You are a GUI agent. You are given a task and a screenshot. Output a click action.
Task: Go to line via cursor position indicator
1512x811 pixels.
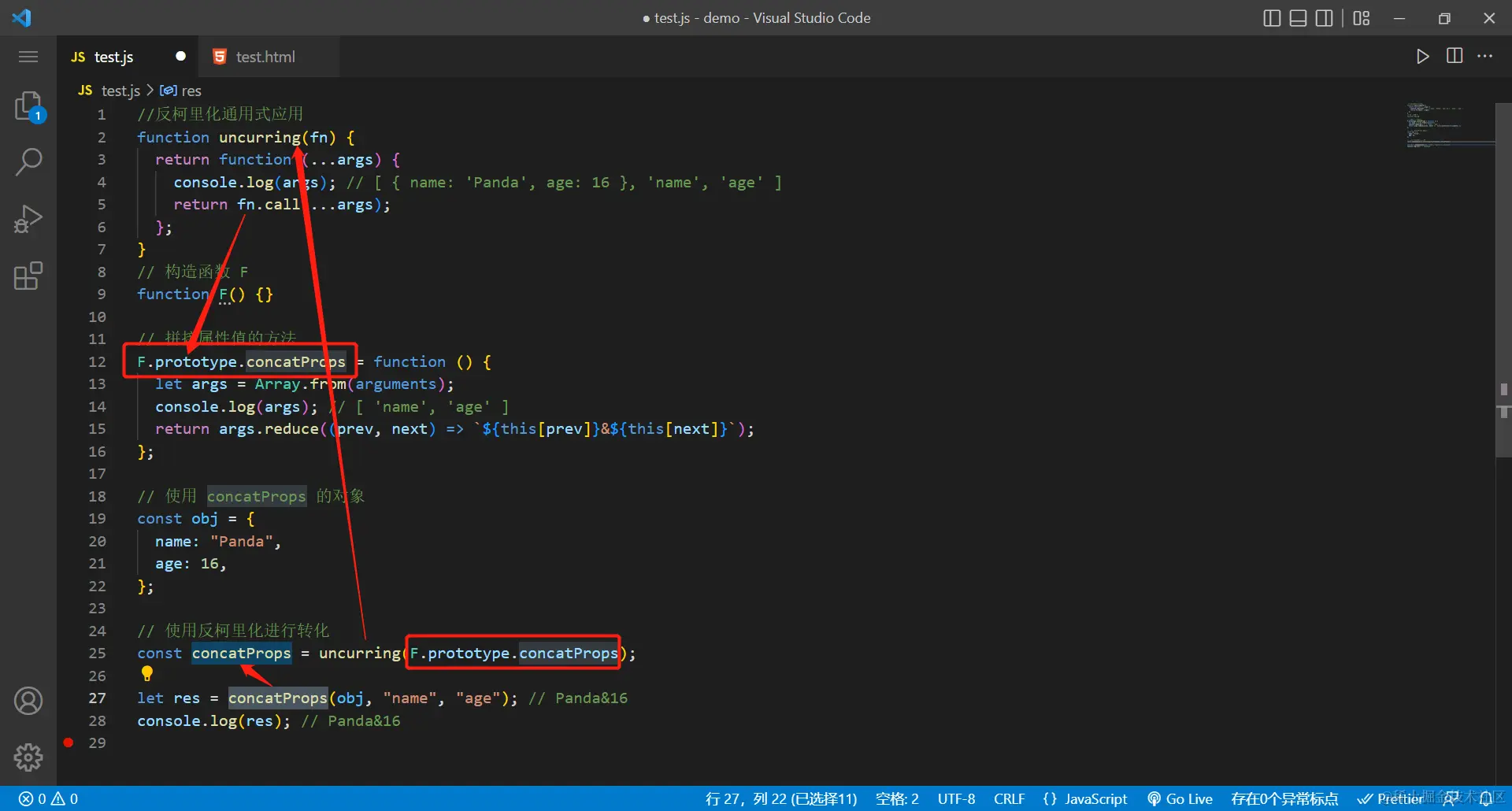pyautogui.click(x=780, y=798)
